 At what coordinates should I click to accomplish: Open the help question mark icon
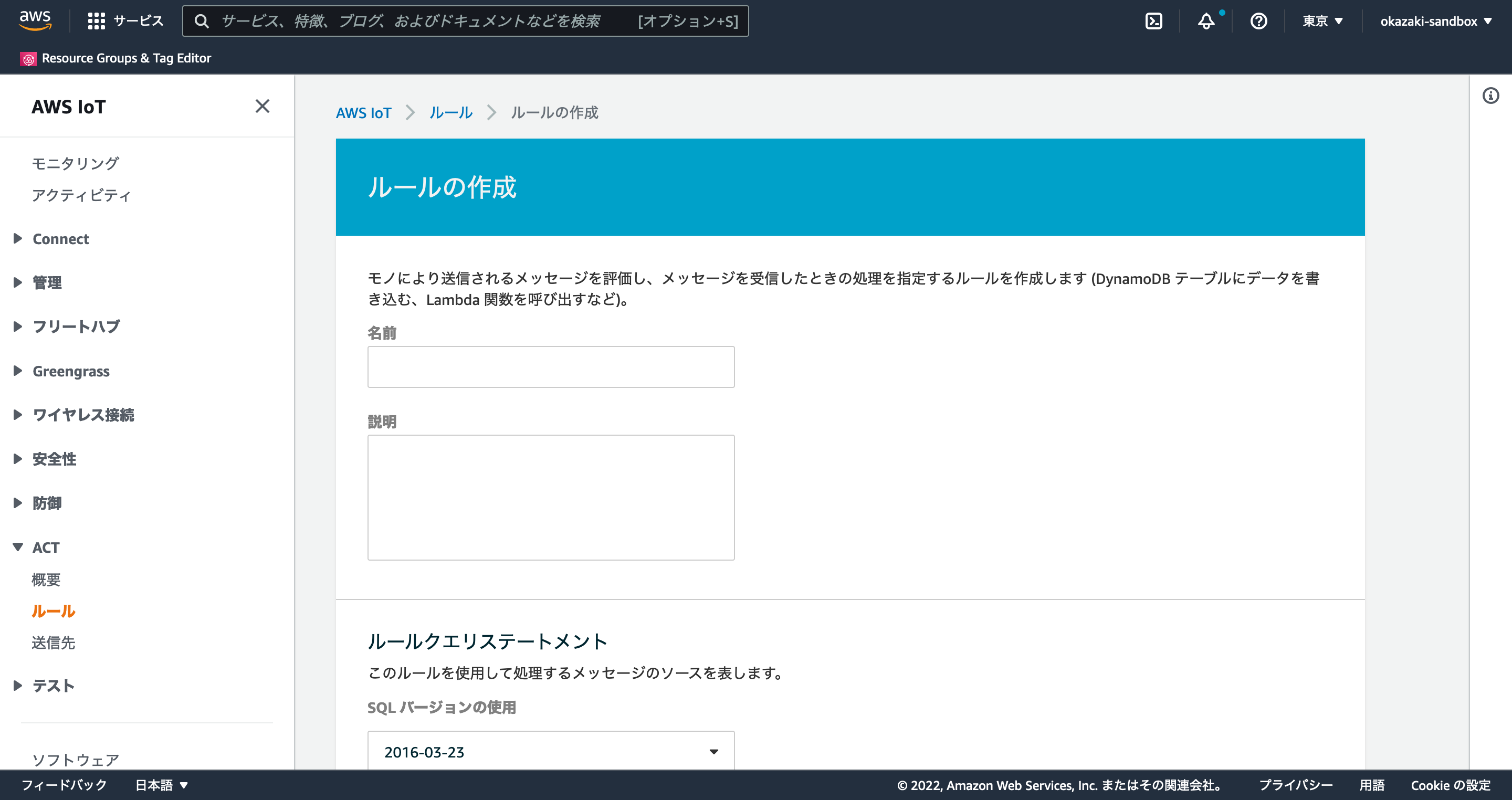click(x=1258, y=21)
